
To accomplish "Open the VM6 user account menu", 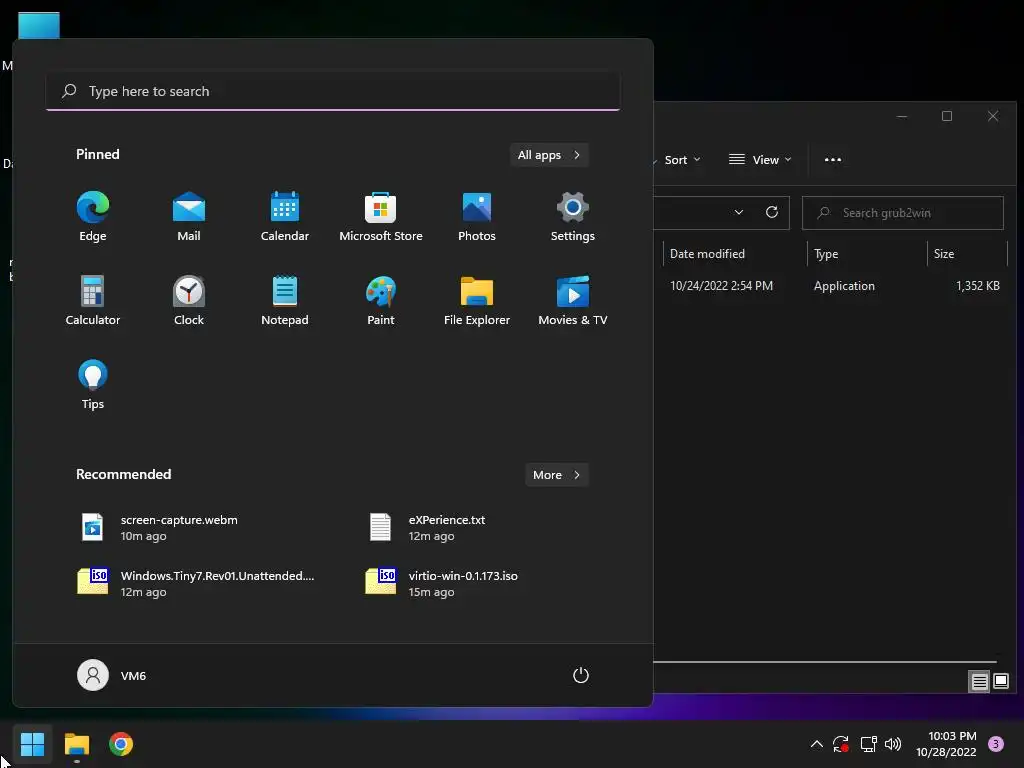I will [112, 675].
